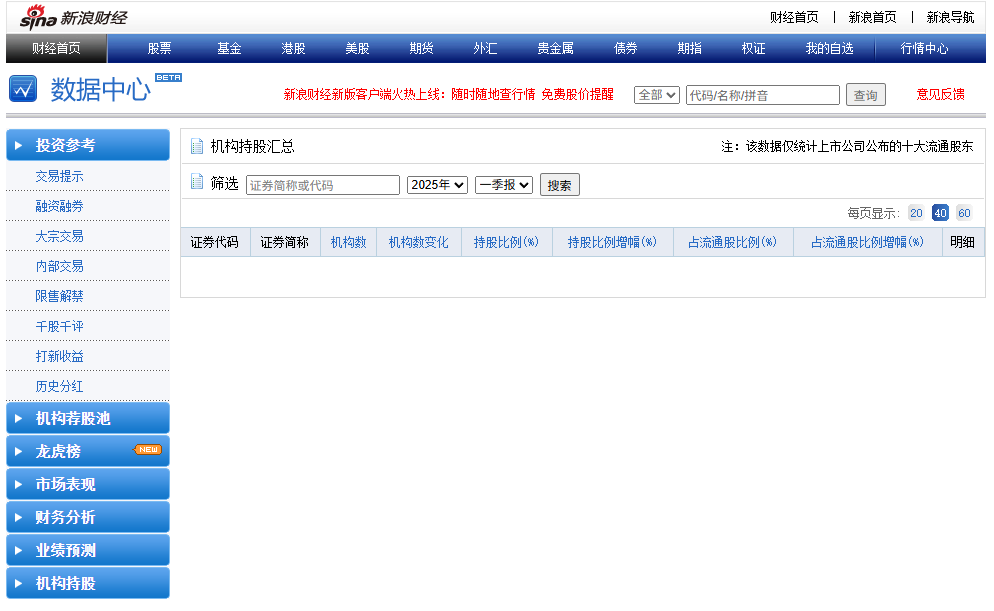Open the 基金 navigation tab
This screenshot has height=611, width=994.
click(x=229, y=48)
